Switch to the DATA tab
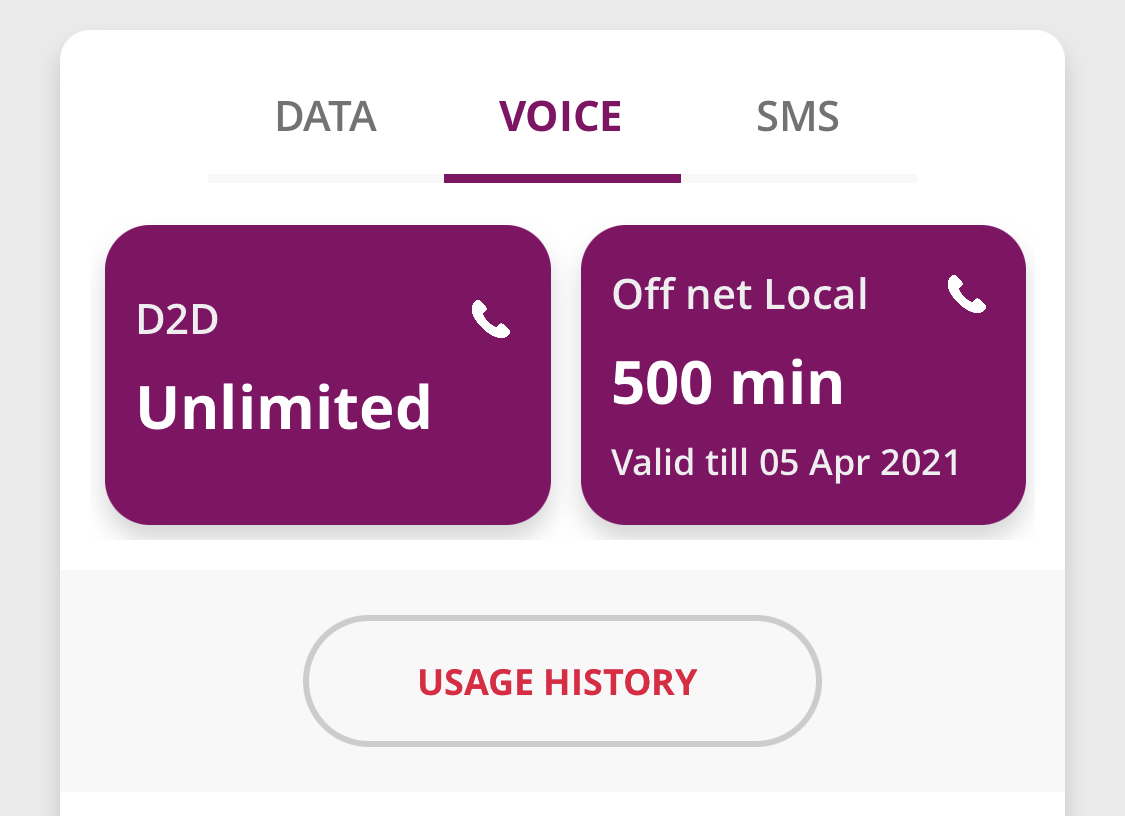The width and height of the screenshot is (1125, 816). 326,116
